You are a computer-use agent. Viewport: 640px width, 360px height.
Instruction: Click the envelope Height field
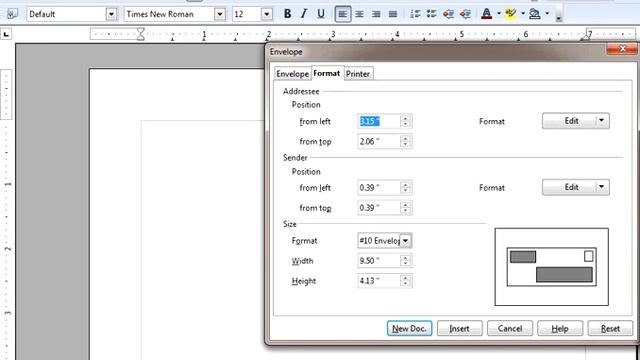click(379, 281)
